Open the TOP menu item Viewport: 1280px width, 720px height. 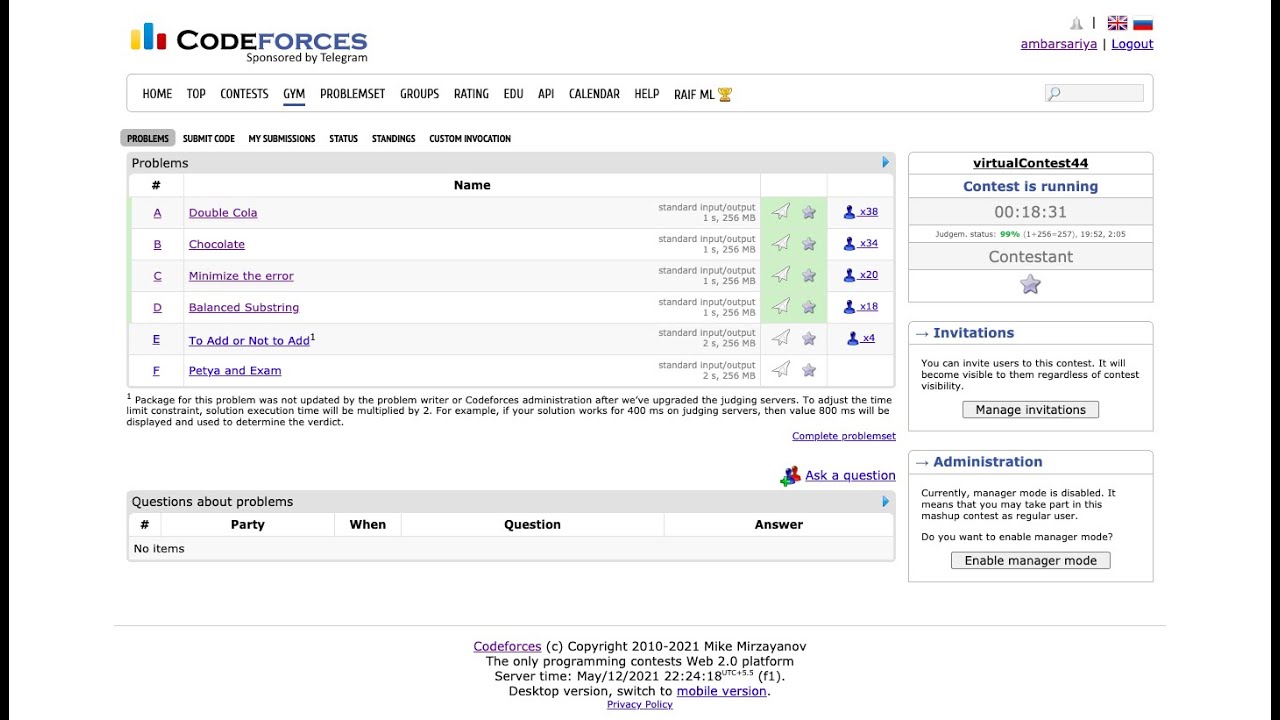(x=196, y=94)
